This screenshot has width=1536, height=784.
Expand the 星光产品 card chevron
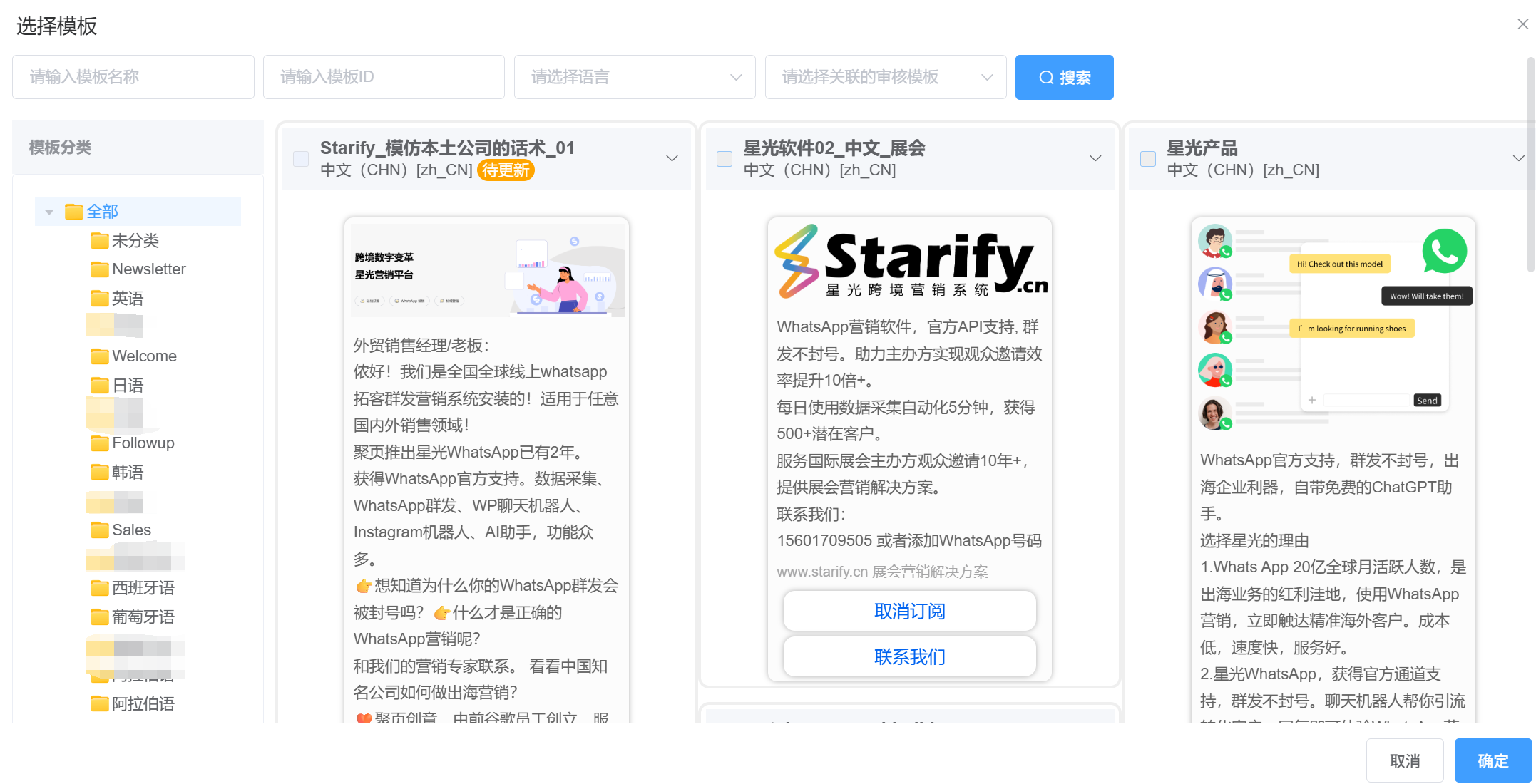[x=1518, y=158]
